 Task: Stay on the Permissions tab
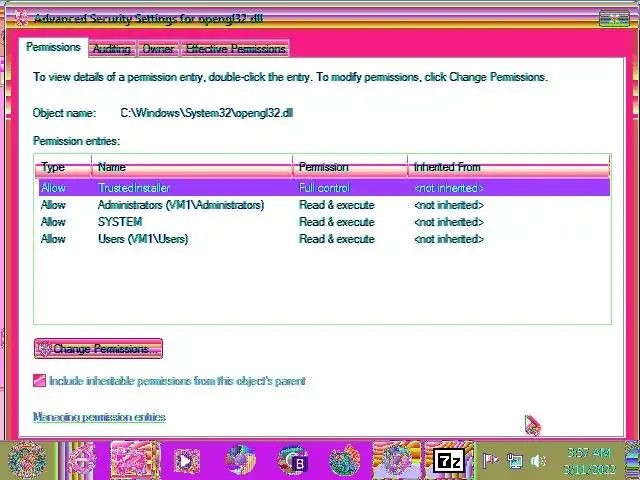(x=53, y=47)
